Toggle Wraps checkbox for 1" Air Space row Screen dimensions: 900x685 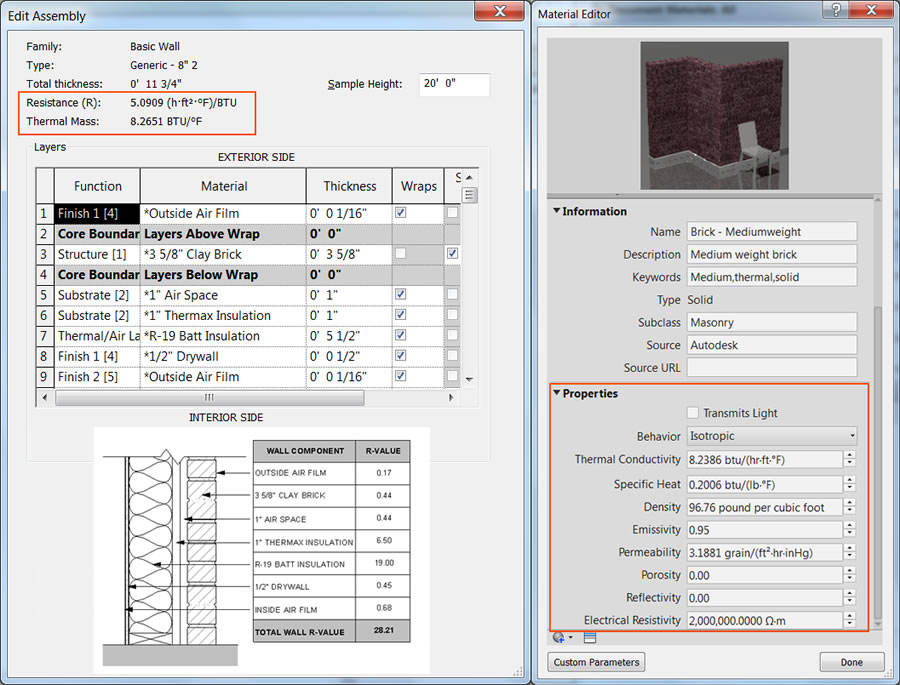pos(401,294)
